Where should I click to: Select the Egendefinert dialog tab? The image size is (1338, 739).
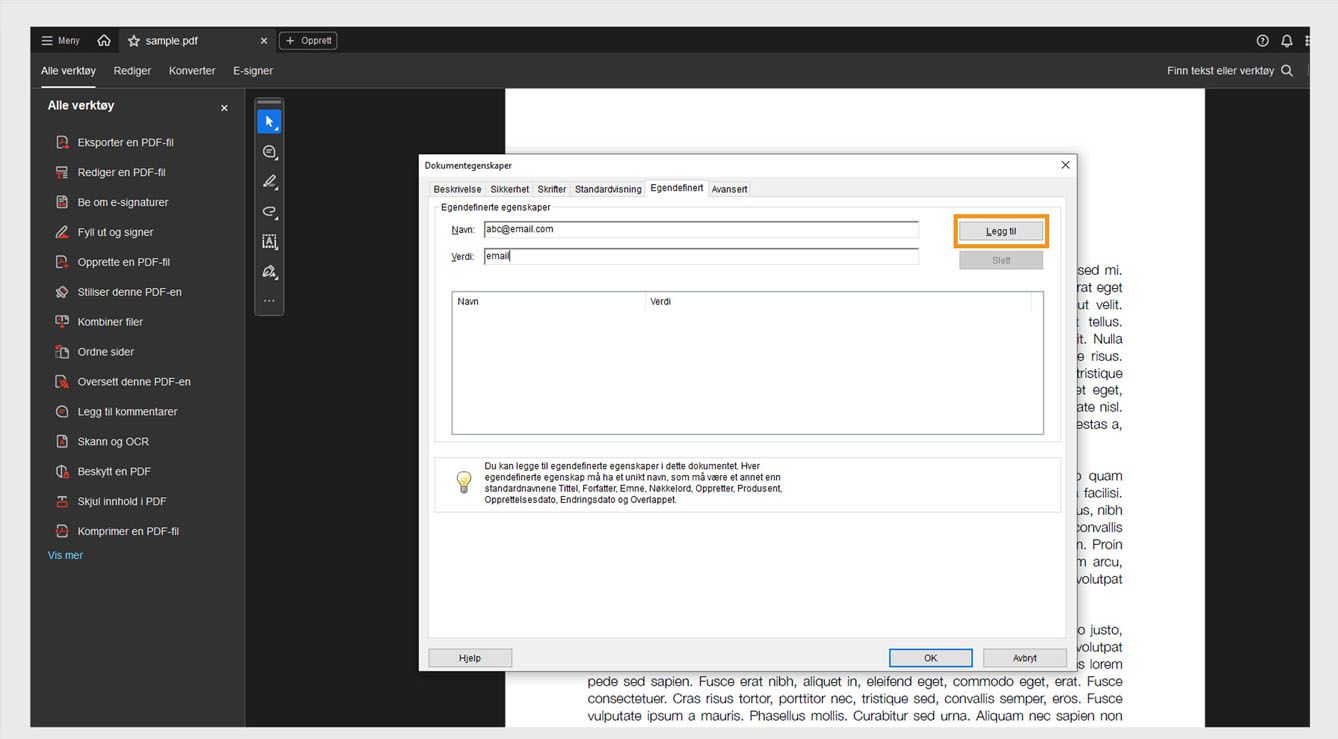tap(677, 188)
